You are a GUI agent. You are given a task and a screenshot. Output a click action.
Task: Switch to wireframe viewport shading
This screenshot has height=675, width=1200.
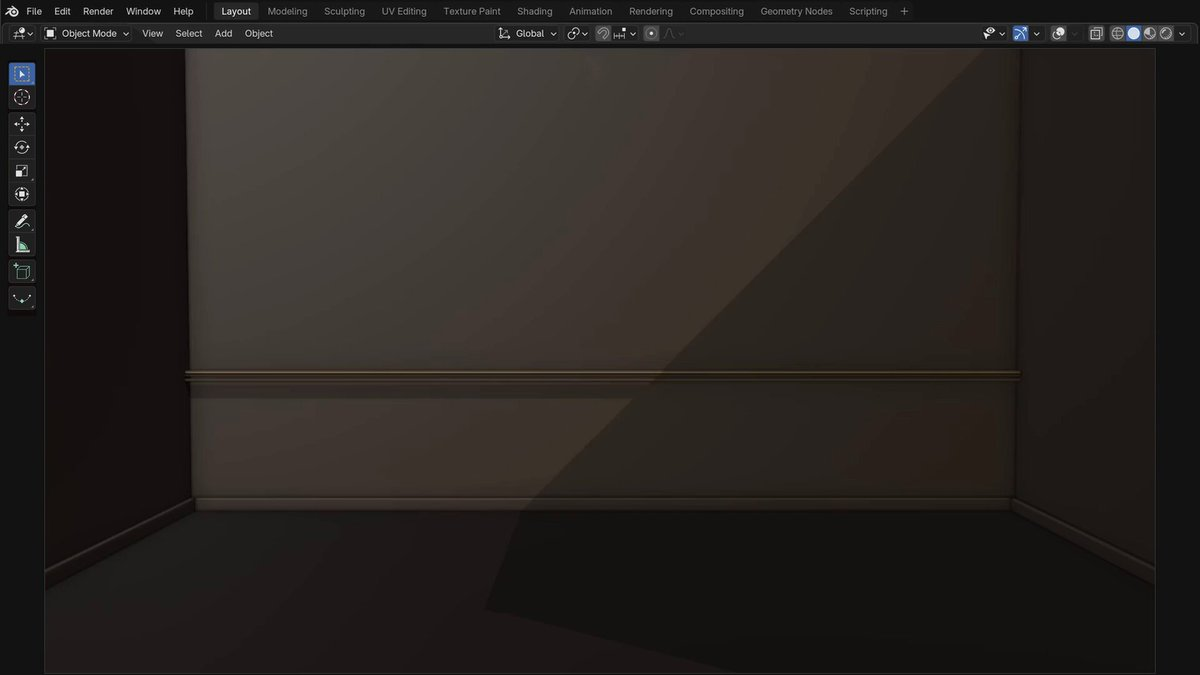coord(1118,33)
